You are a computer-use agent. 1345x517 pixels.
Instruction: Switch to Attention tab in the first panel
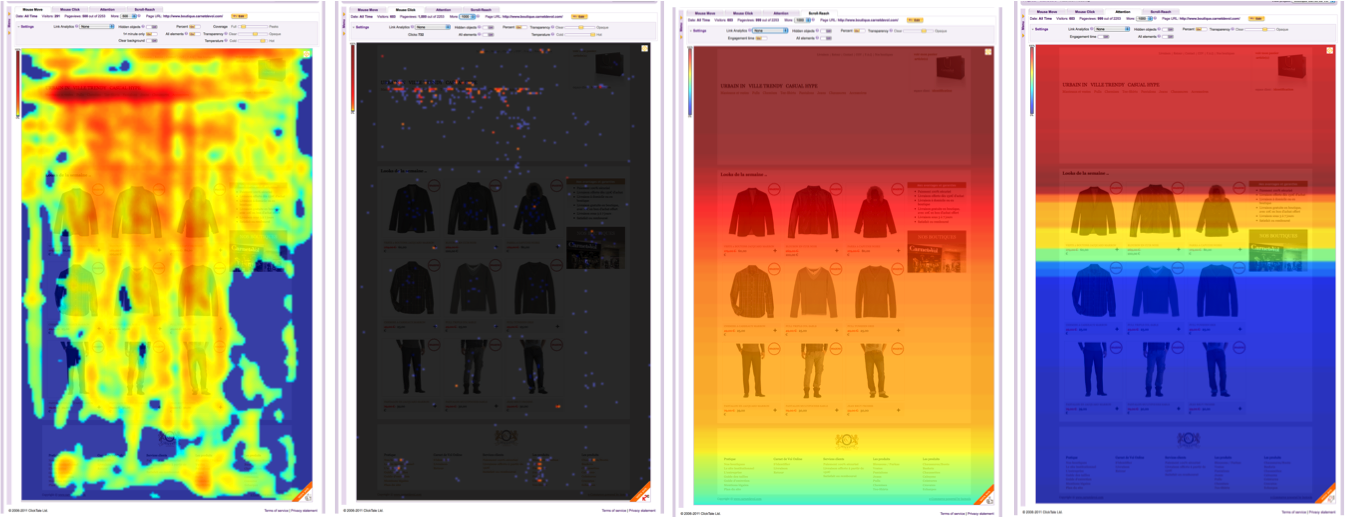107,10
